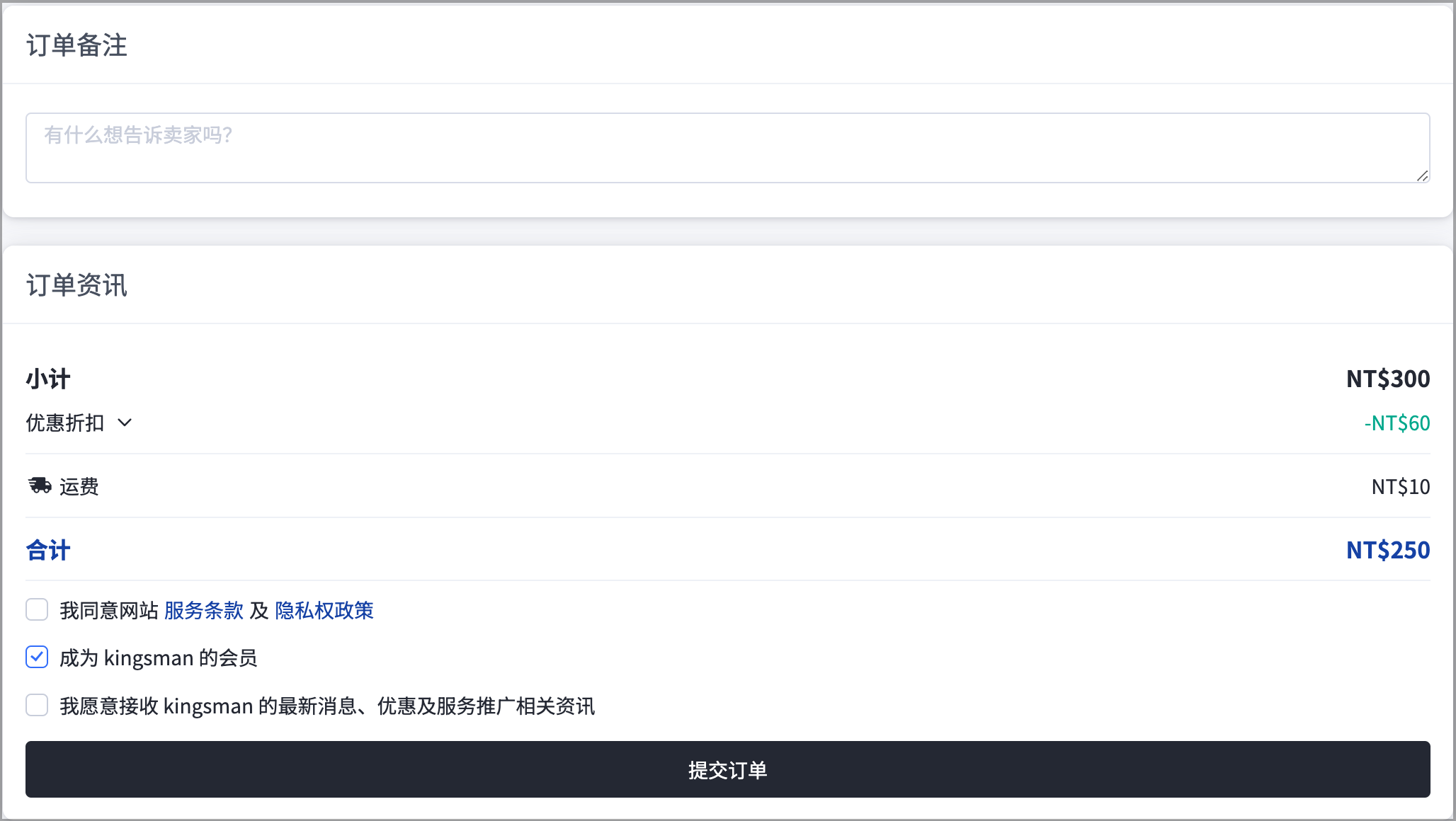Click the total amount NT$250
The height and width of the screenshot is (821, 1456).
(x=1388, y=550)
